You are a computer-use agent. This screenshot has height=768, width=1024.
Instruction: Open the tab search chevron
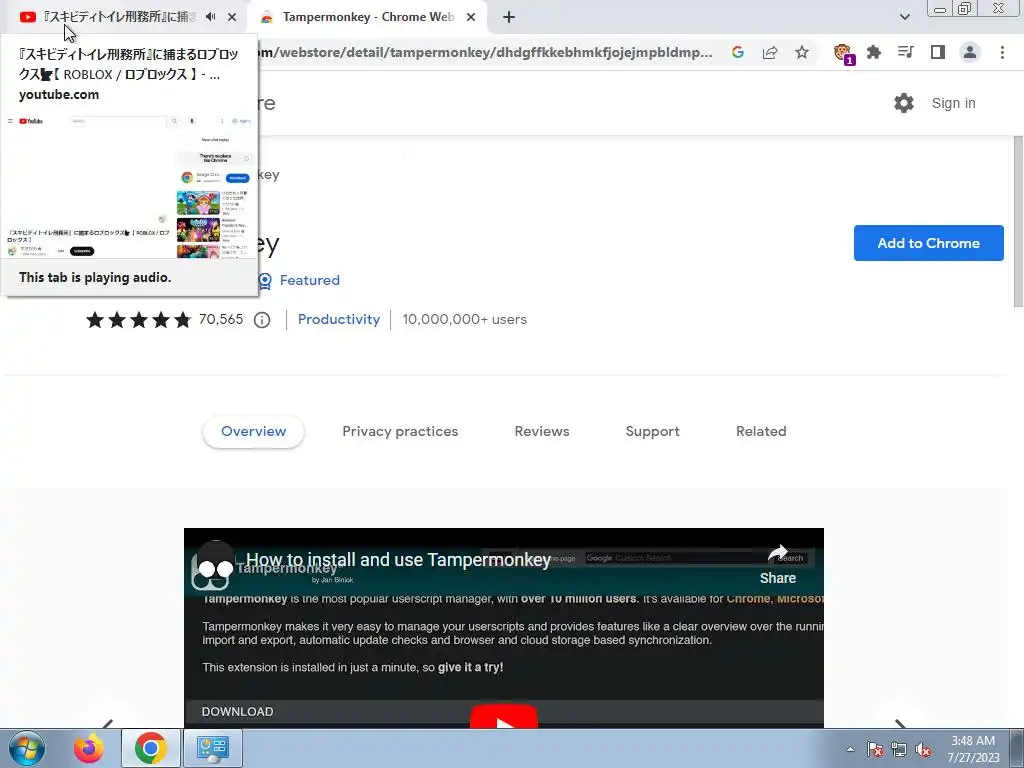(904, 17)
